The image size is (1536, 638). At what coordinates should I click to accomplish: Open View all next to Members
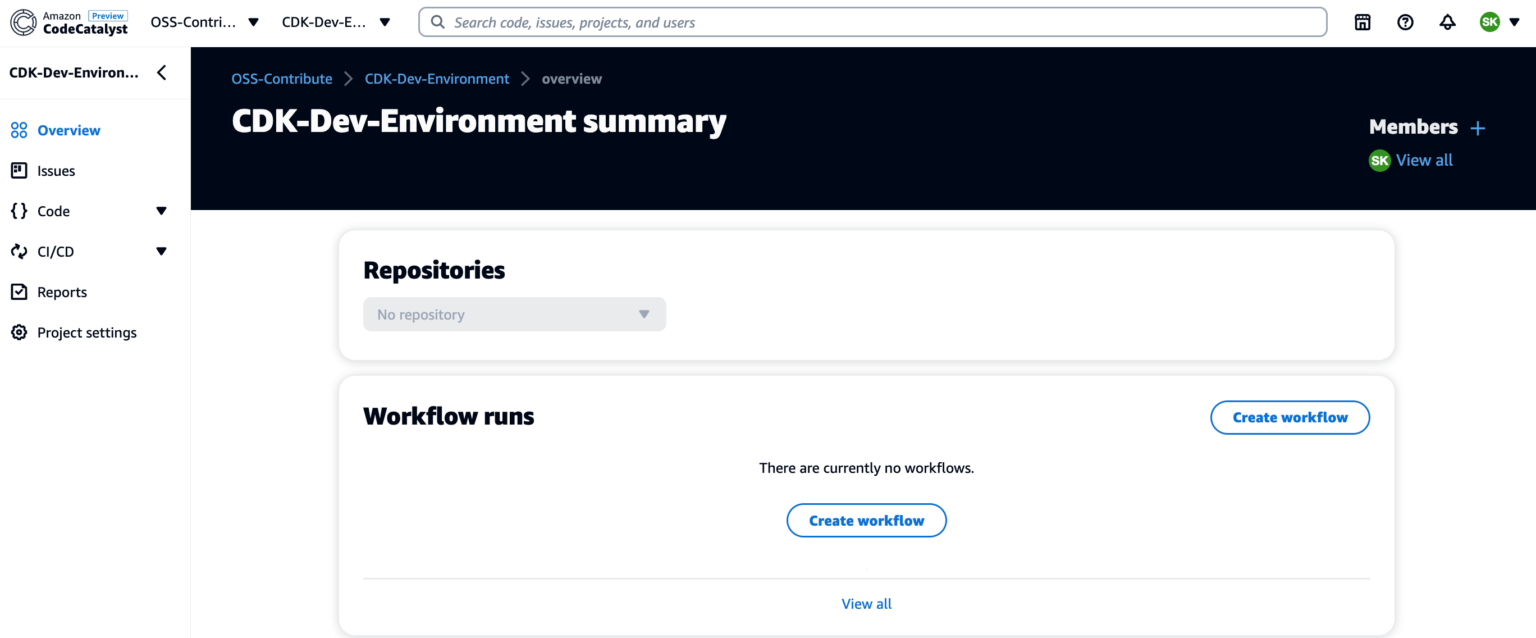(1424, 160)
